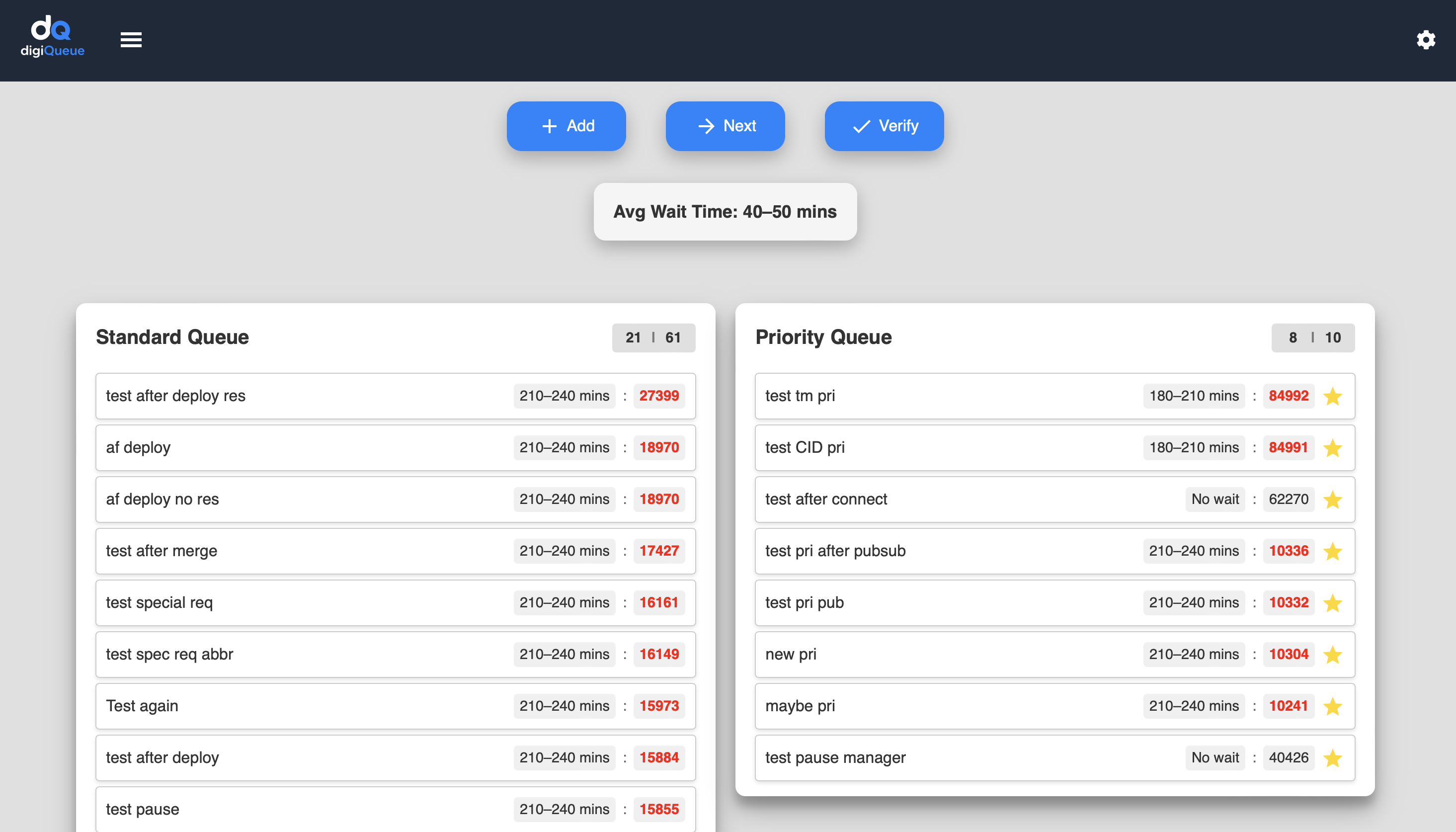Toggle the star on test after connect
The width and height of the screenshot is (1456, 832).
coord(1334,499)
